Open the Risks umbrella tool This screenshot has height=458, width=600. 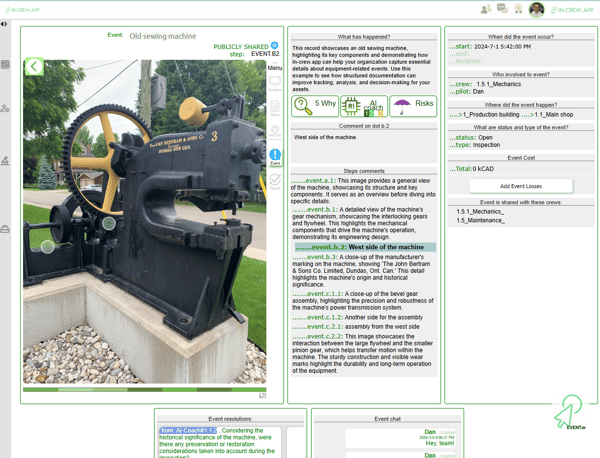point(413,104)
